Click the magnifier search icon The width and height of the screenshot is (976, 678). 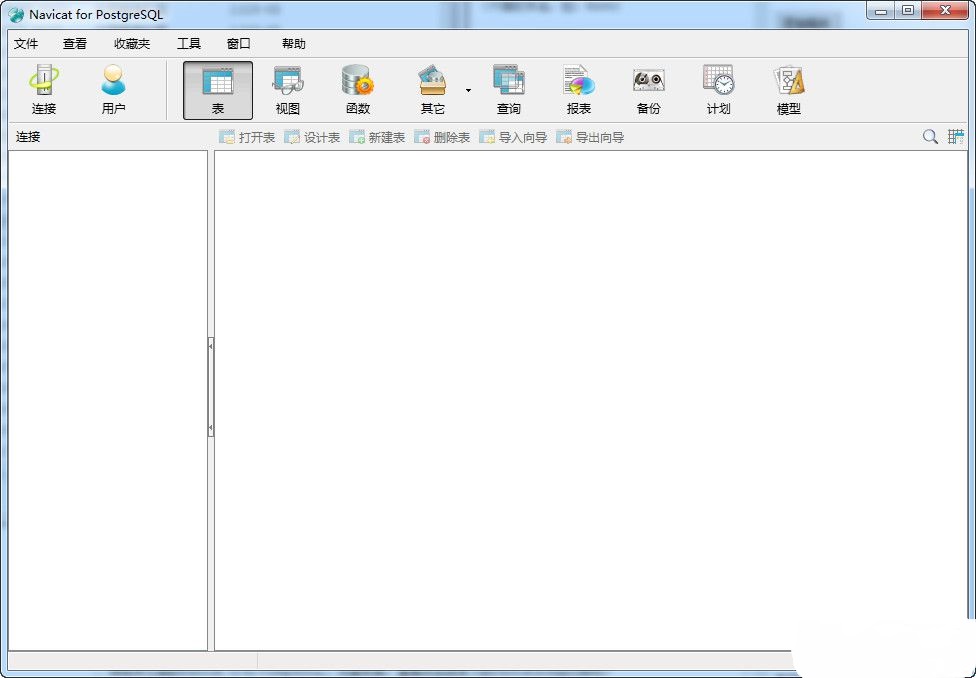pos(930,137)
